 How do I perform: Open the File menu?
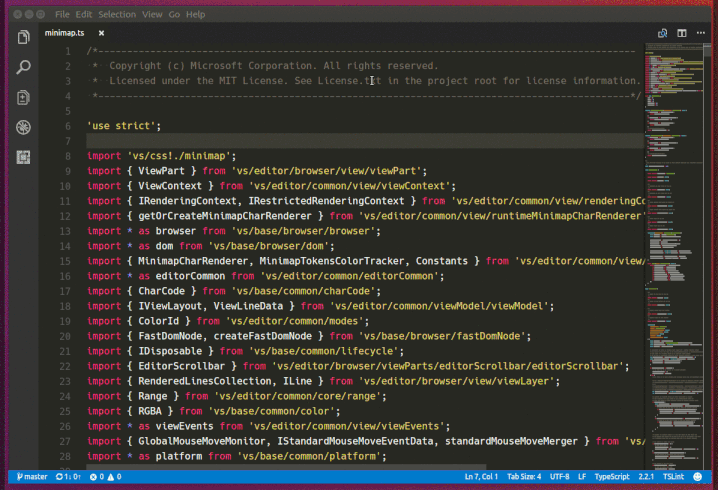[x=62, y=15]
